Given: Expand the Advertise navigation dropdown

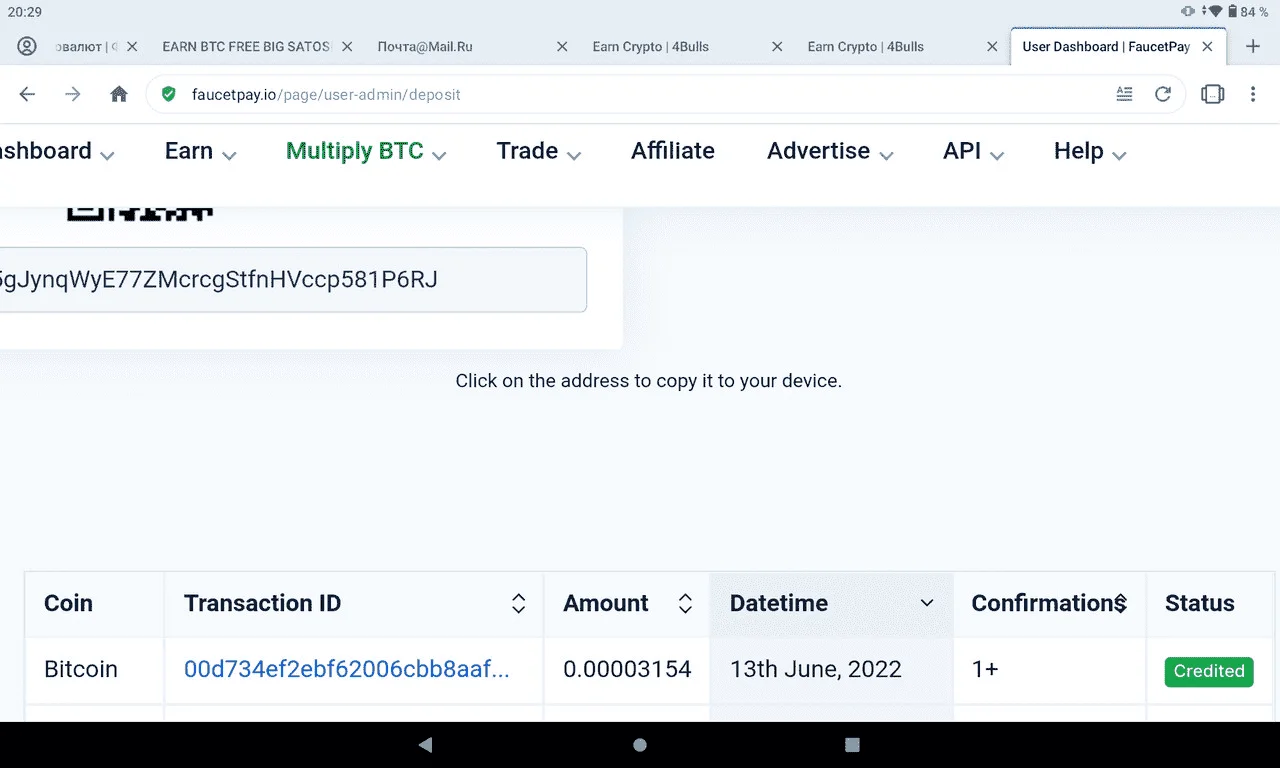Looking at the screenshot, I should pos(830,151).
